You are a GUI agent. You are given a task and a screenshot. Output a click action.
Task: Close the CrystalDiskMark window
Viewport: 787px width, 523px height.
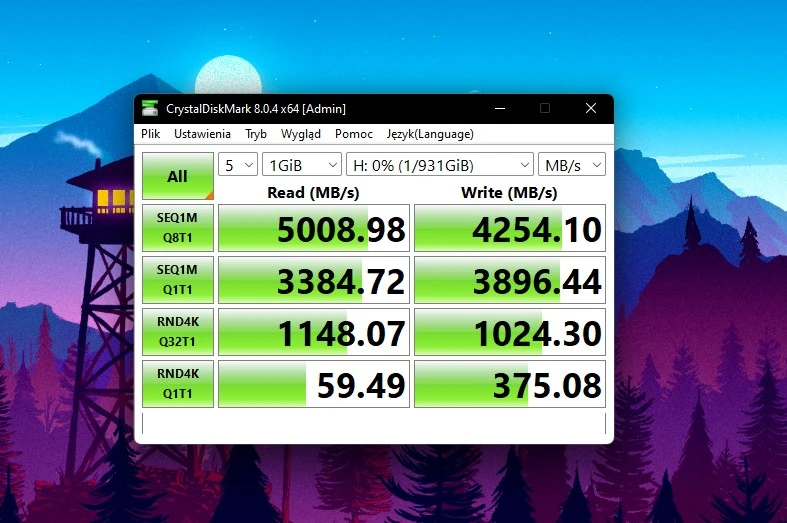(x=591, y=108)
